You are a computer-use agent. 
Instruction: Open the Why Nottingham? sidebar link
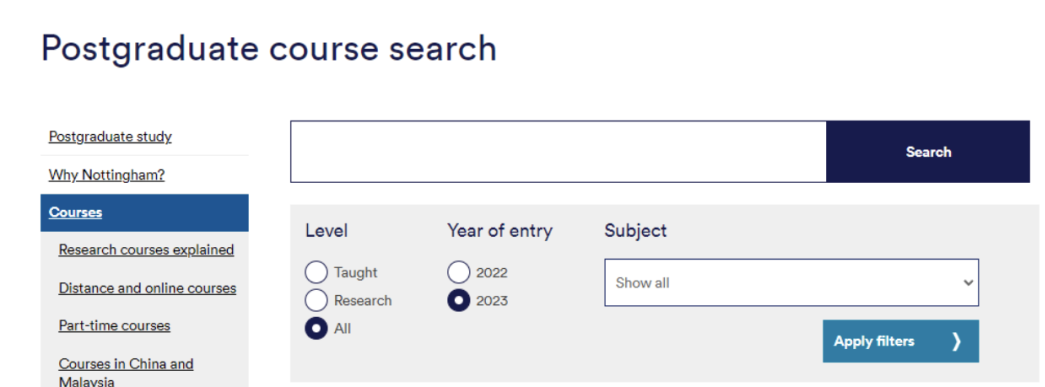coord(107,175)
